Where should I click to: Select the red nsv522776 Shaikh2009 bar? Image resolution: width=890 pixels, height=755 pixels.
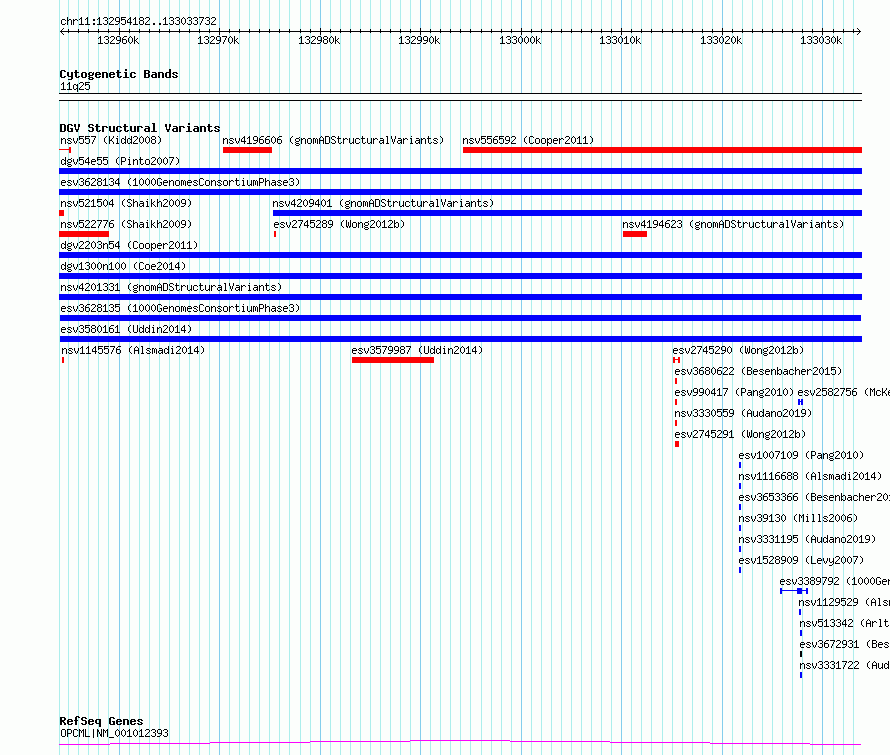pos(84,234)
